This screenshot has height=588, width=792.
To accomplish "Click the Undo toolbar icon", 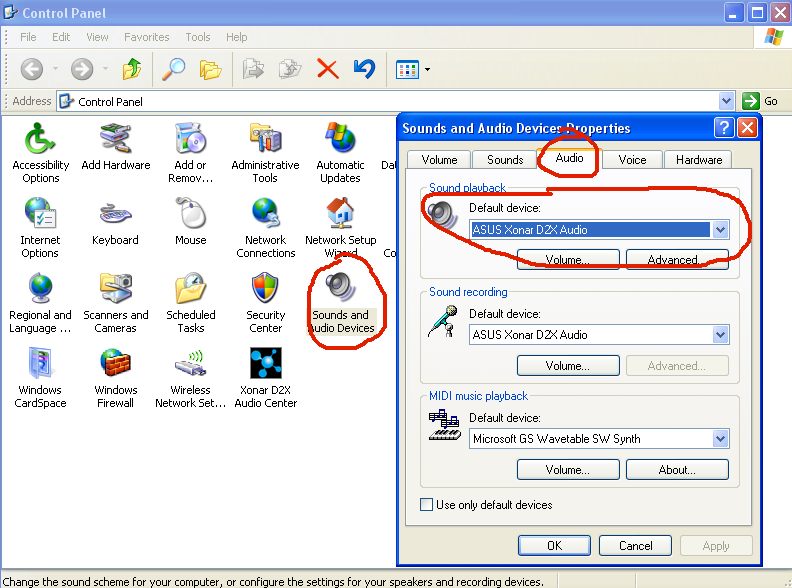I will coord(364,69).
